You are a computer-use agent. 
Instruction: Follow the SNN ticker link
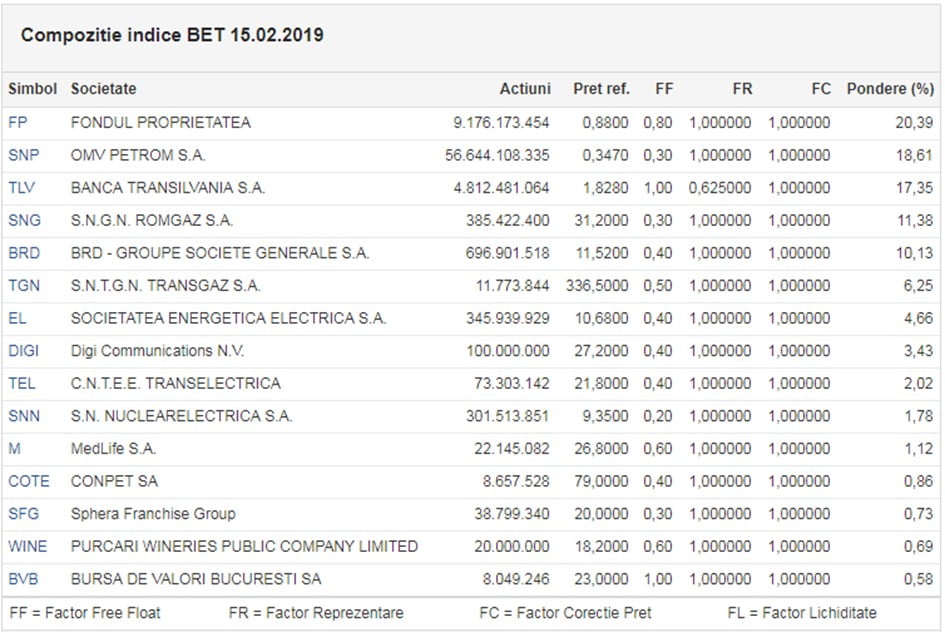(x=24, y=416)
